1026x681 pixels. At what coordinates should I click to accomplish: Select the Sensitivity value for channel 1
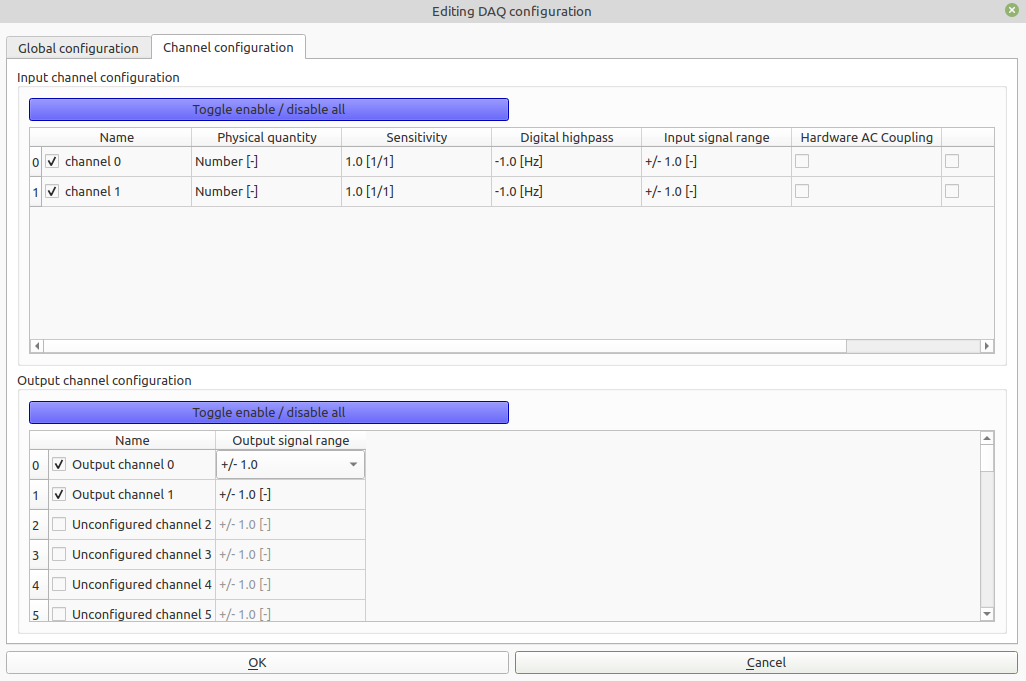click(416, 192)
